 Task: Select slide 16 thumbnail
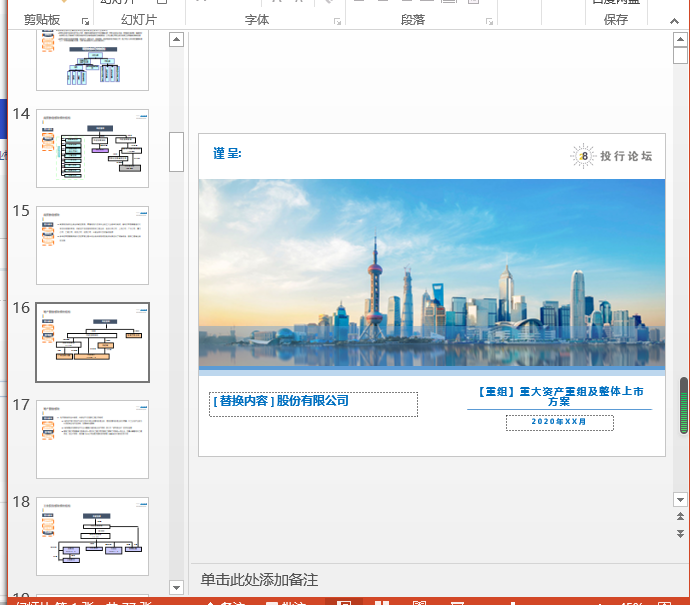pos(92,342)
